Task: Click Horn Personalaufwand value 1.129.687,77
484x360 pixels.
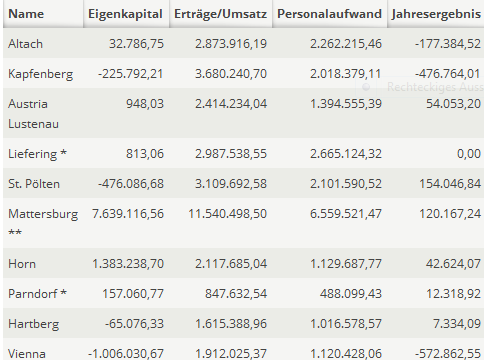Action: click(x=346, y=264)
